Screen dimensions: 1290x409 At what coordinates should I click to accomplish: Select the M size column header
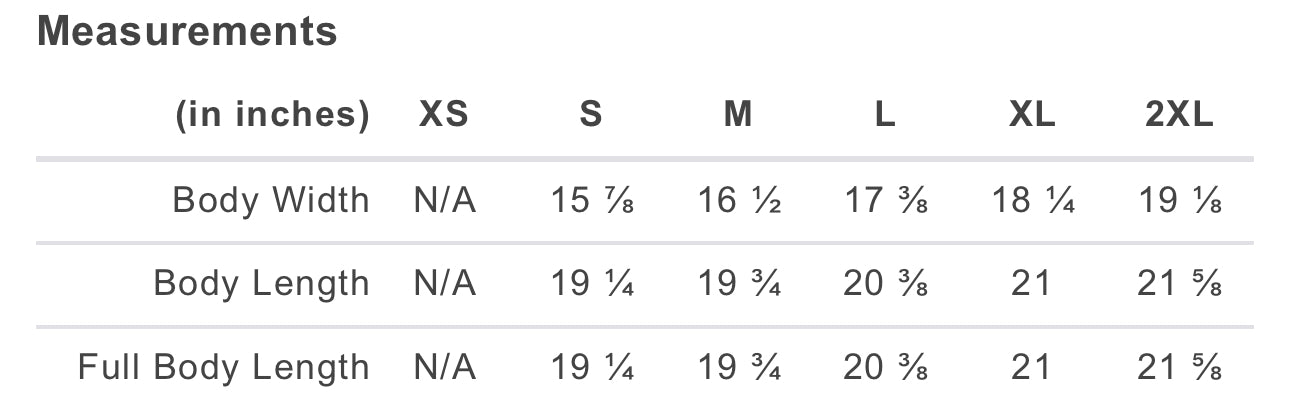pyautogui.click(x=738, y=115)
